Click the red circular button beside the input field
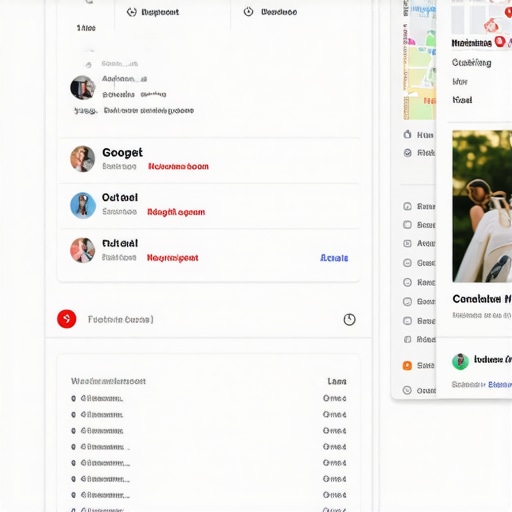The width and height of the screenshot is (512, 512). 67,319
